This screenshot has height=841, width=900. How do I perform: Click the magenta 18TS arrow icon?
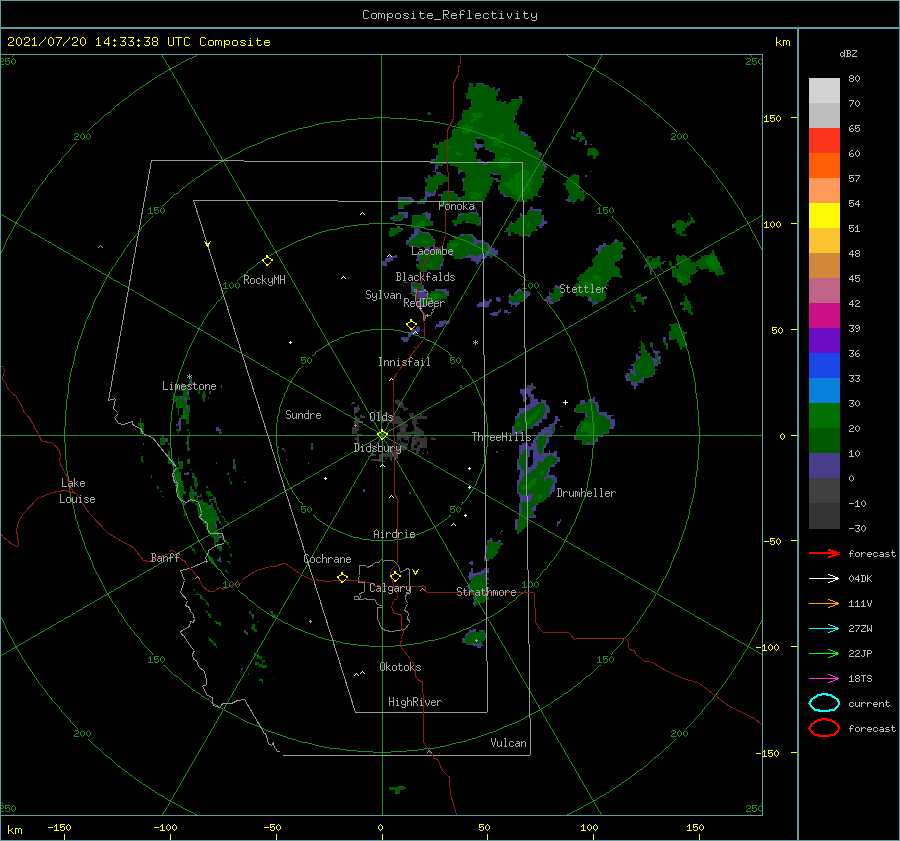824,679
